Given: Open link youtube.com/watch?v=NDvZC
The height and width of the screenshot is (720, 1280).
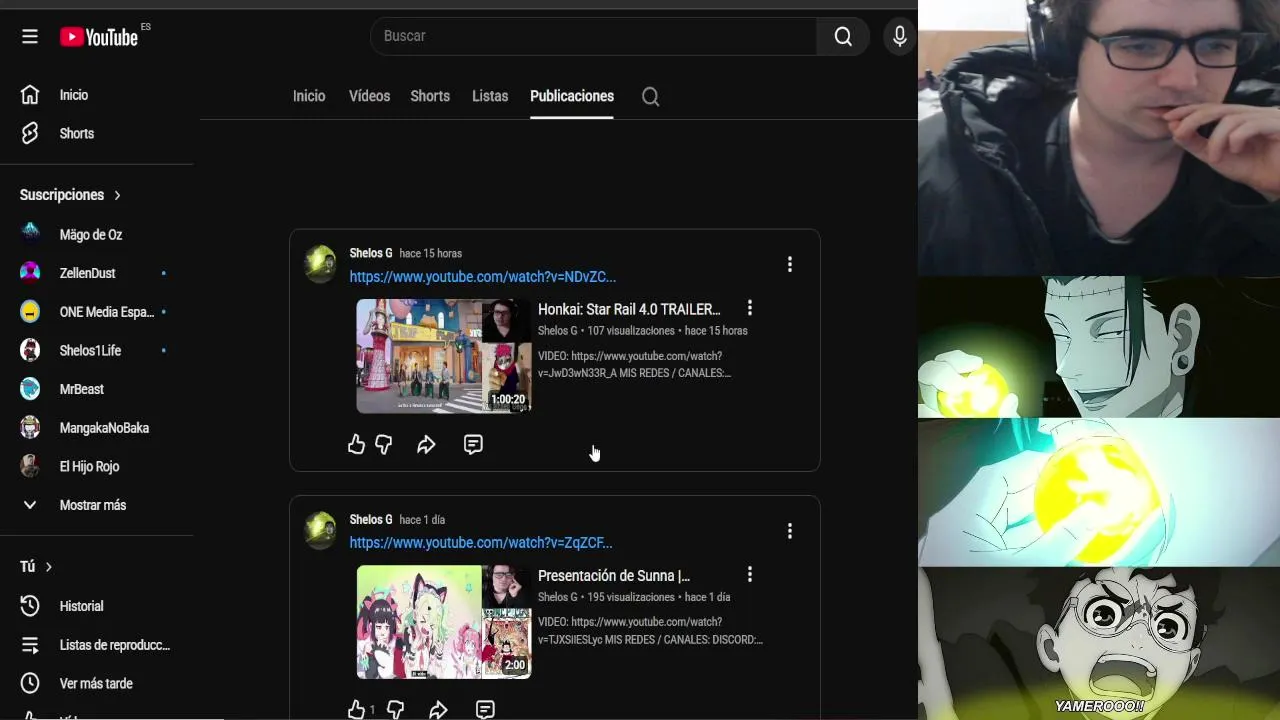Looking at the screenshot, I should 482,277.
